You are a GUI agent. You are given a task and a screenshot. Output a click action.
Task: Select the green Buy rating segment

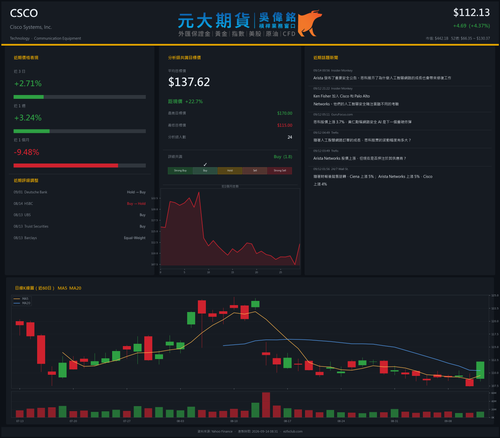[x=205, y=171]
